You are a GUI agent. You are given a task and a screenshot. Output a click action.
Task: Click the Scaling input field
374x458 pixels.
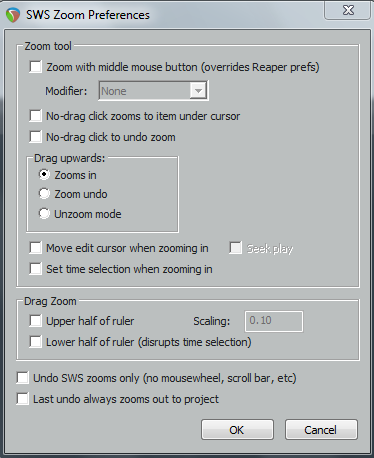click(x=274, y=321)
